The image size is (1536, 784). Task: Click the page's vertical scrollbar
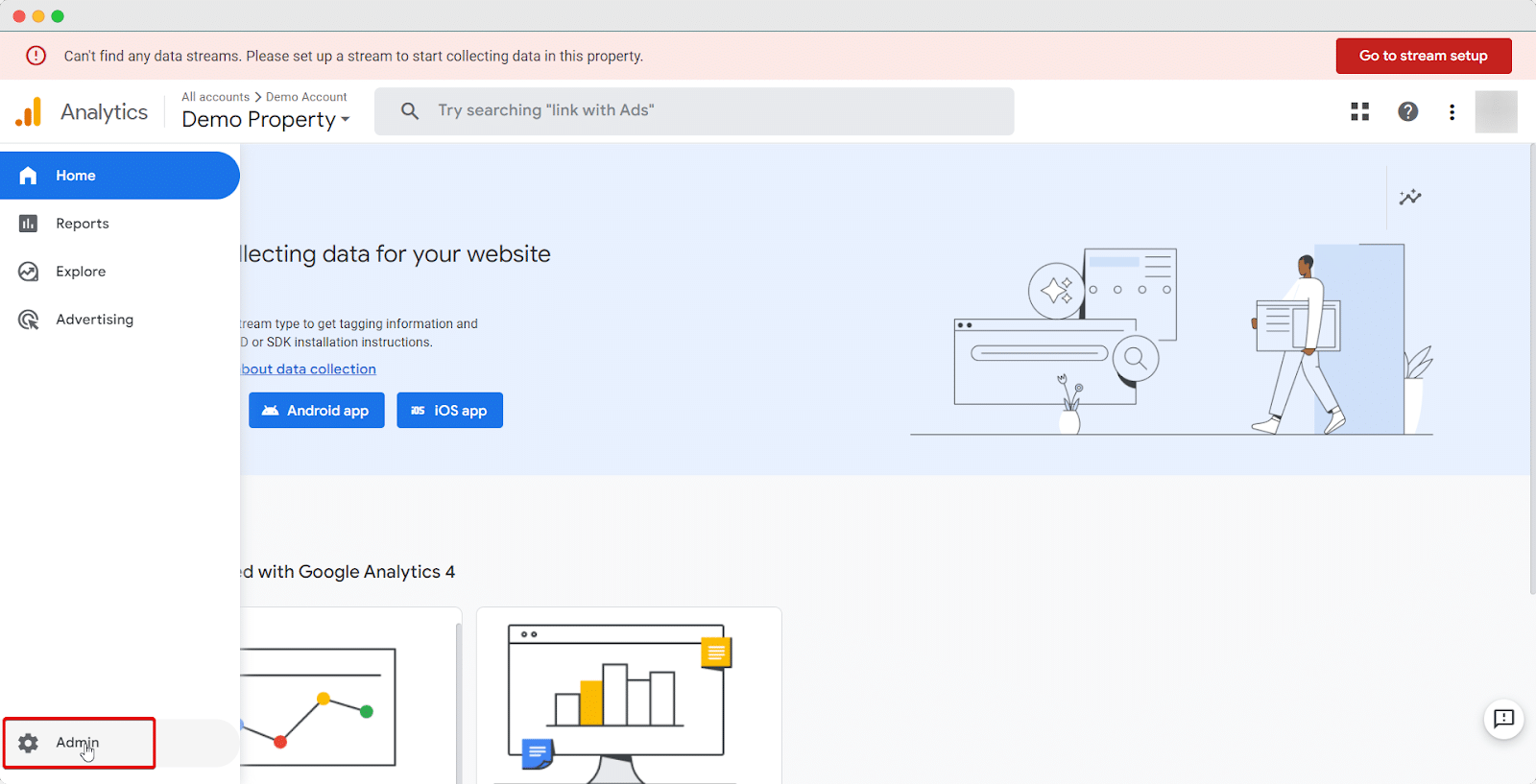click(x=1532, y=368)
